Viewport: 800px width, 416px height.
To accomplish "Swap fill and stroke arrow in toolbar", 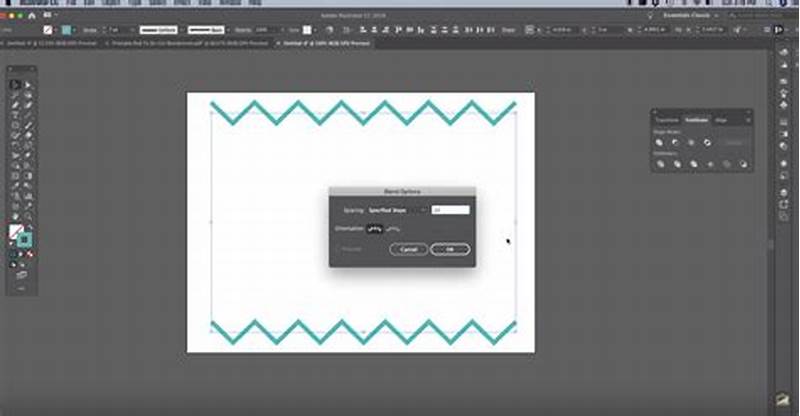I will [30, 227].
